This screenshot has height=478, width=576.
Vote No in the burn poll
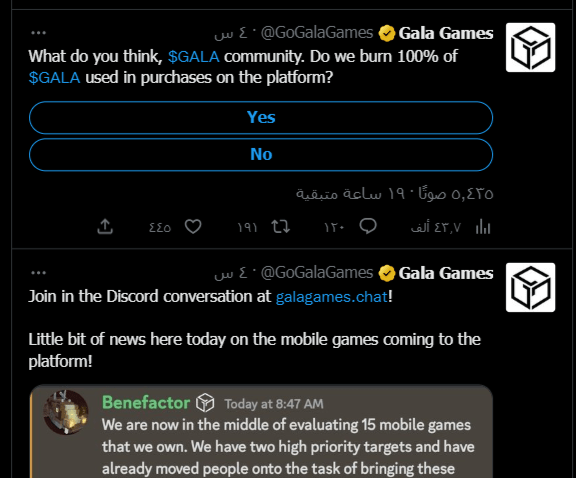(x=261, y=155)
